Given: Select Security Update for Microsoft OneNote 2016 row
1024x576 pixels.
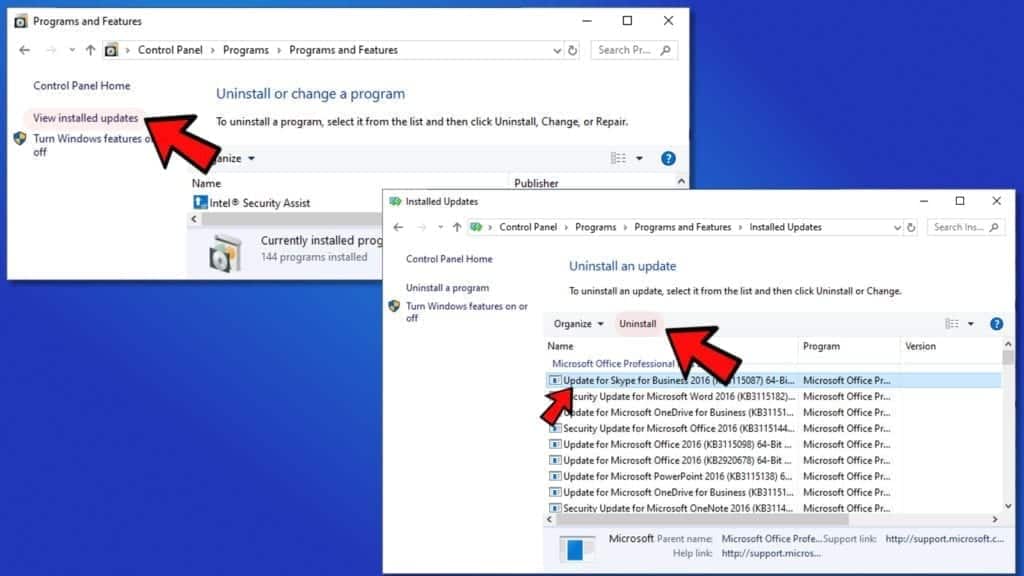Looking at the screenshot, I should 773,507.
